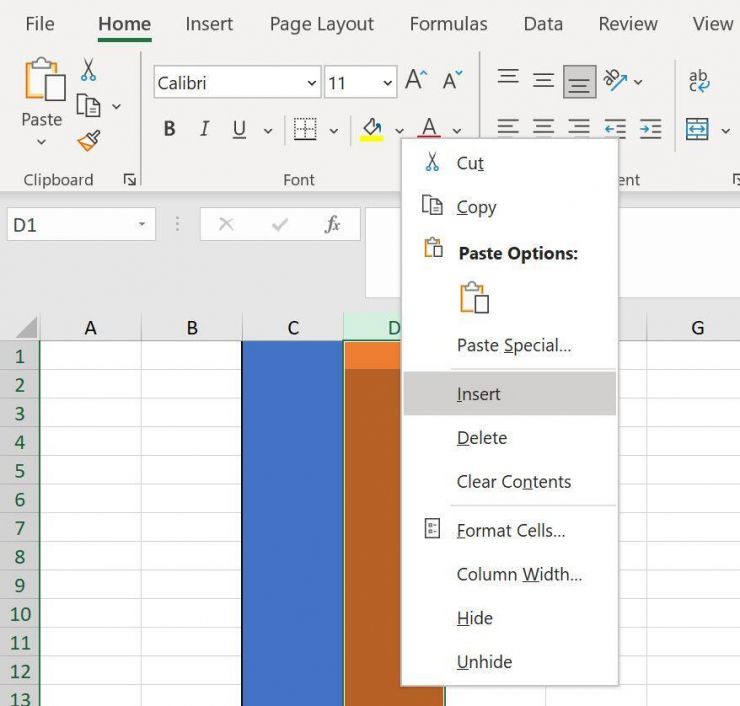Viewport: 740px width, 706px height.
Task: Click Column Width in the context menu
Action: point(519,574)
